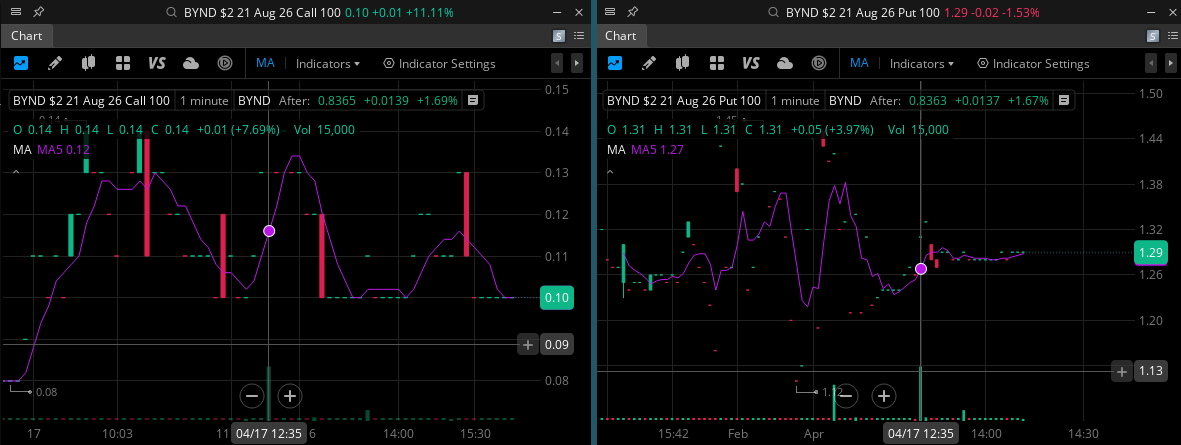Open VS compare tool in Put chart
This screenshot has width=1181, height=445.
pyautogui.click(x=751, y=63)
